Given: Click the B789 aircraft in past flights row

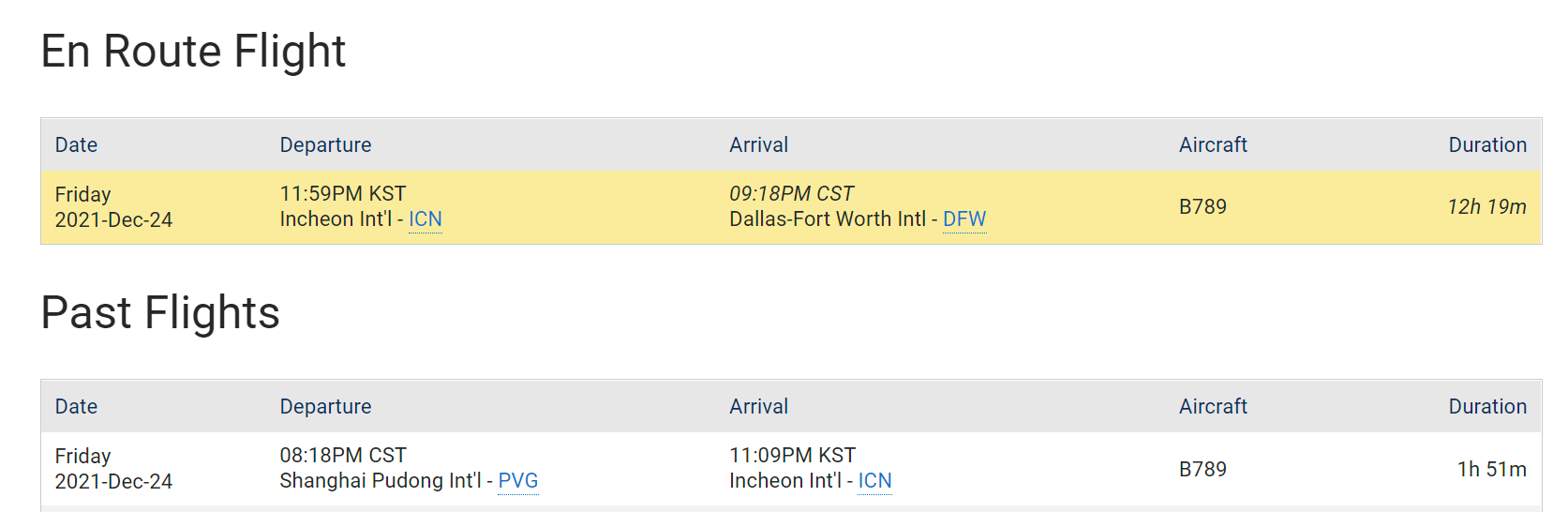Looking at the screenshot, I should (1202, 469).
